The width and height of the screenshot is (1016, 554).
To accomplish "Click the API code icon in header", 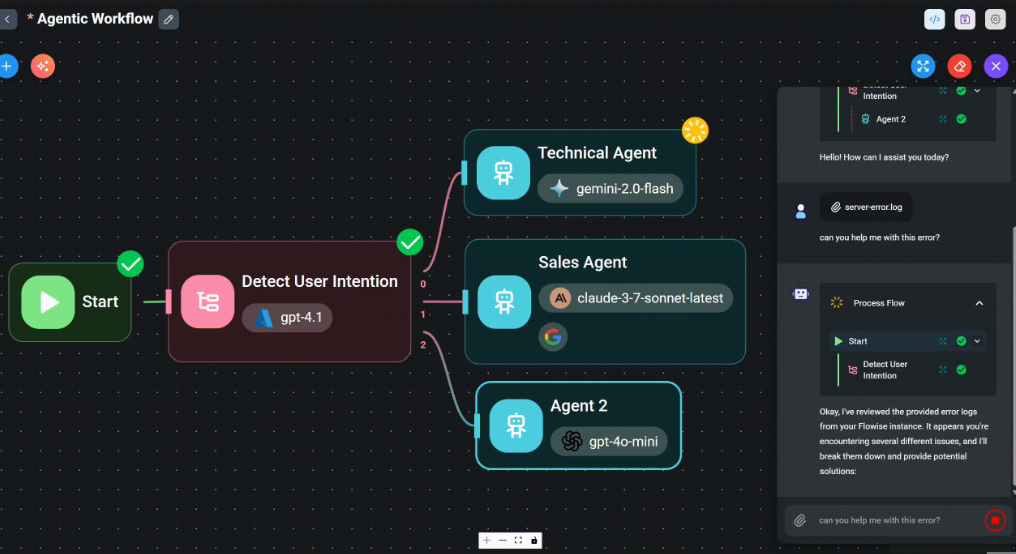I will coord(934,19).
